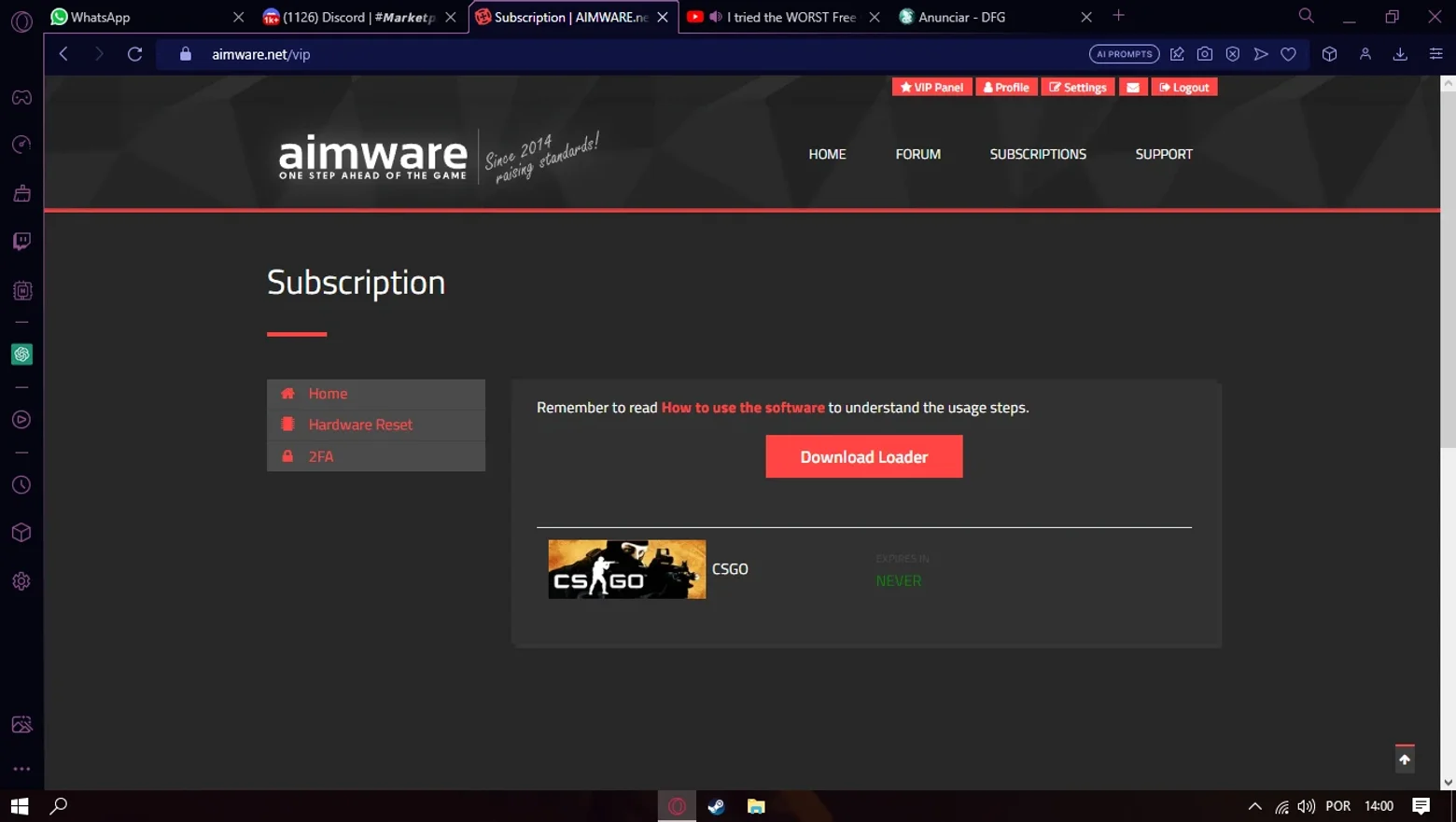1456x822 pixels.
Task: Open the ad blocker shield icon
Action: (x=1233, y=54)
